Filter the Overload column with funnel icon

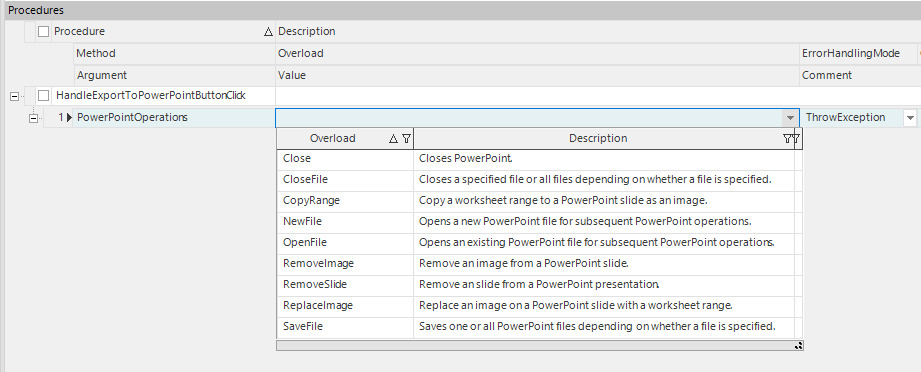point(406,139)
